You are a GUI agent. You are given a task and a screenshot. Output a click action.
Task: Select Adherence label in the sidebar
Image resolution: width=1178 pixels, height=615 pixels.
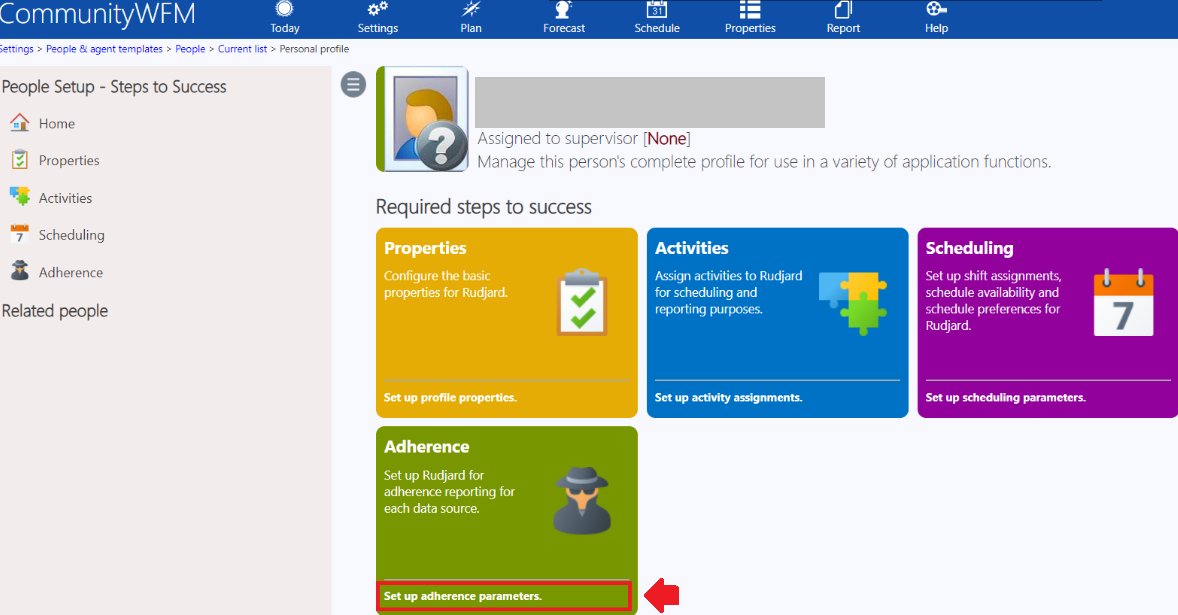pos(71,273)
